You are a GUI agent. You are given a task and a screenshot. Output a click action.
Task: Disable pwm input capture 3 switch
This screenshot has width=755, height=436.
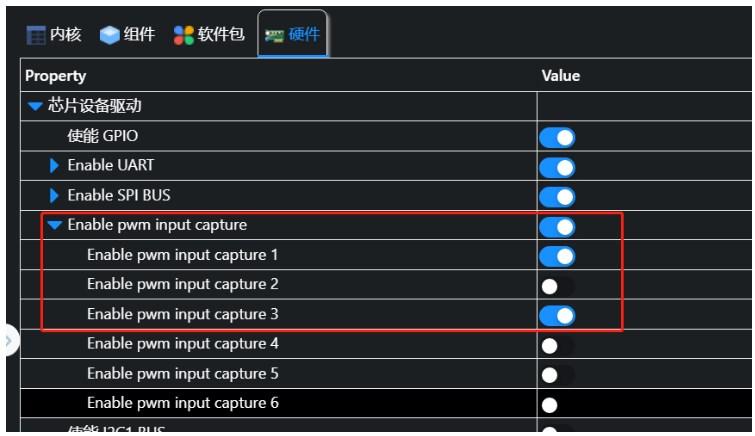pyautogui.click(x=557, y=316)
